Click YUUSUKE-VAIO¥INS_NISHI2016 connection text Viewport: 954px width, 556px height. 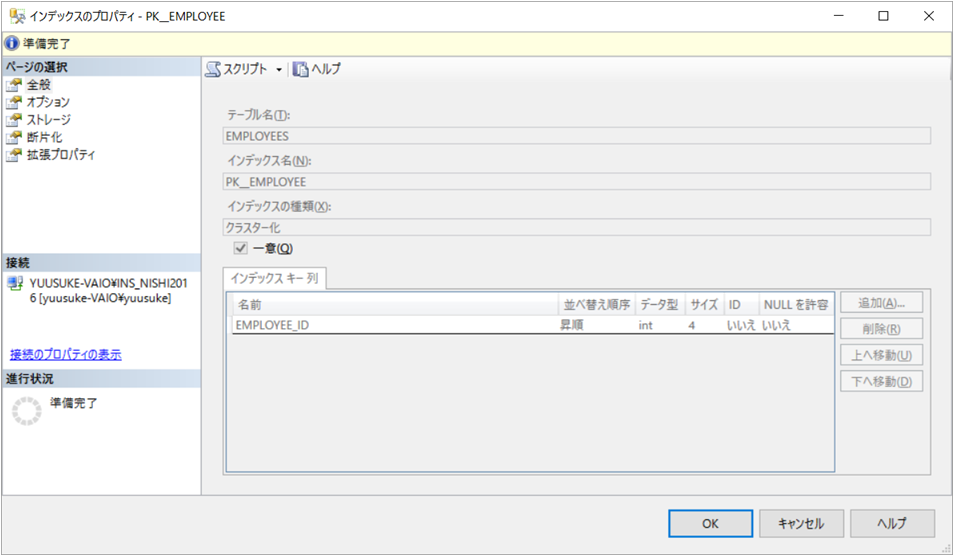point(109,291)
